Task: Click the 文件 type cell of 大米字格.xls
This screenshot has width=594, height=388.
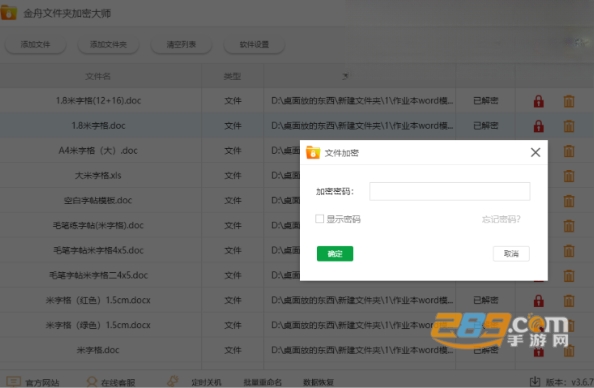Action: tap(233, 176)
